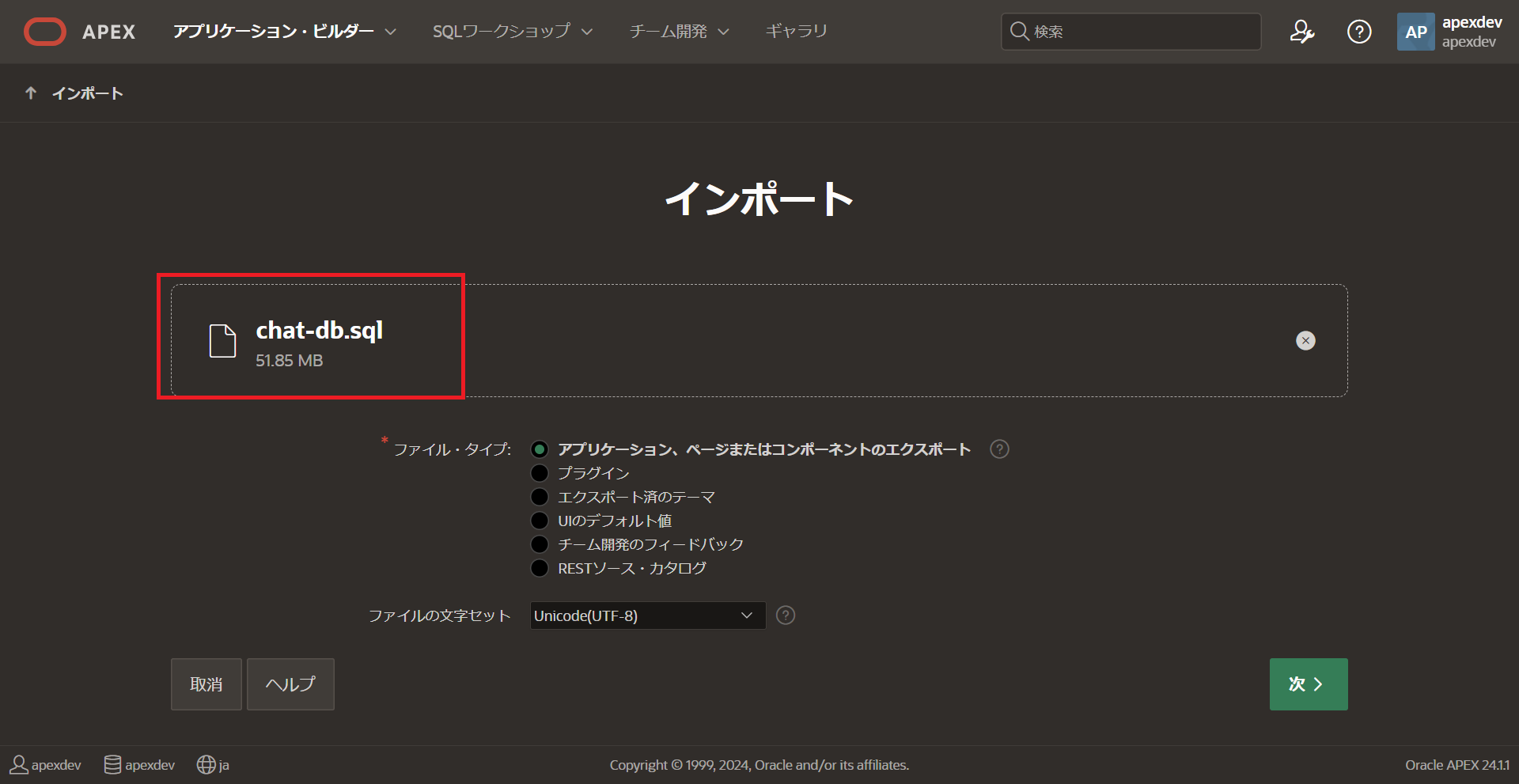This screenshot has width=1519, height=784.
Task: Click the help icon beside the charset dropdown
Action: click(x=785, y=615)
